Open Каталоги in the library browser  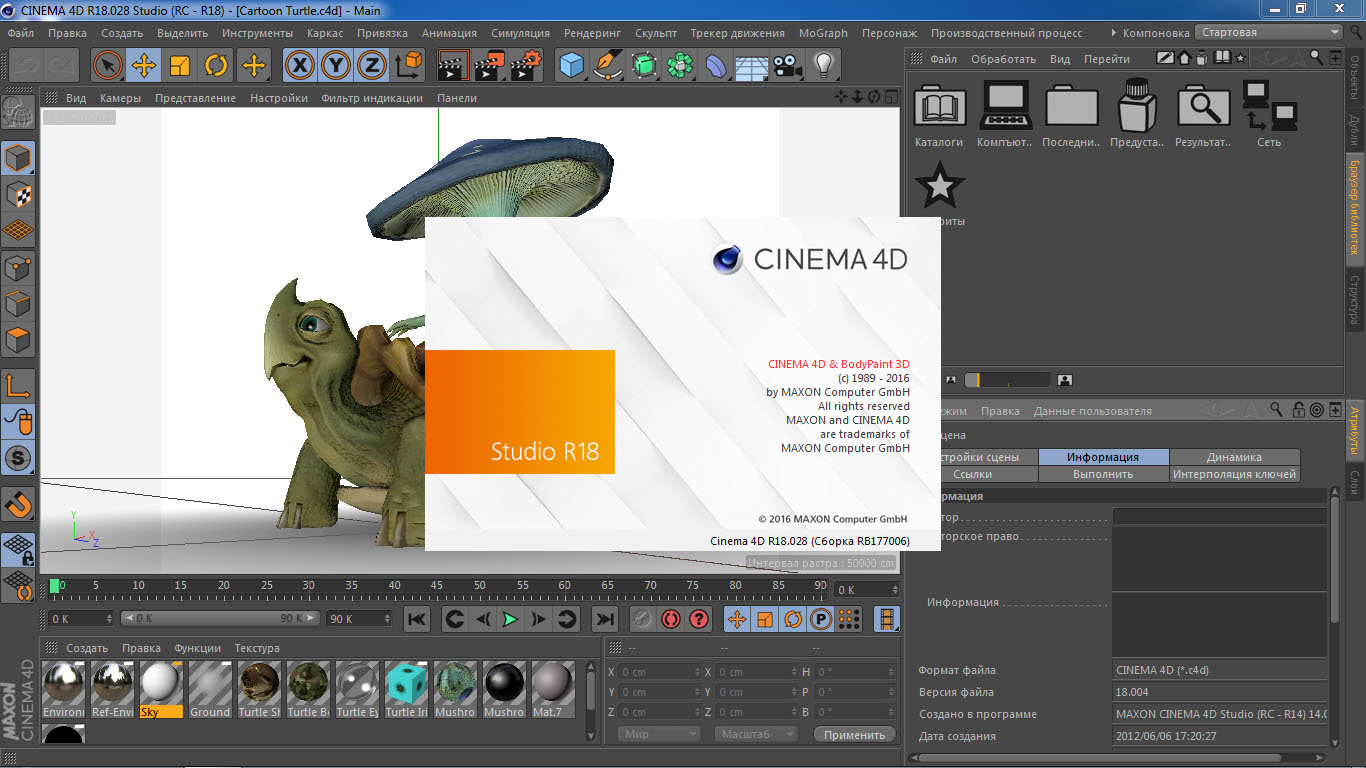click(x=939, y=113)
